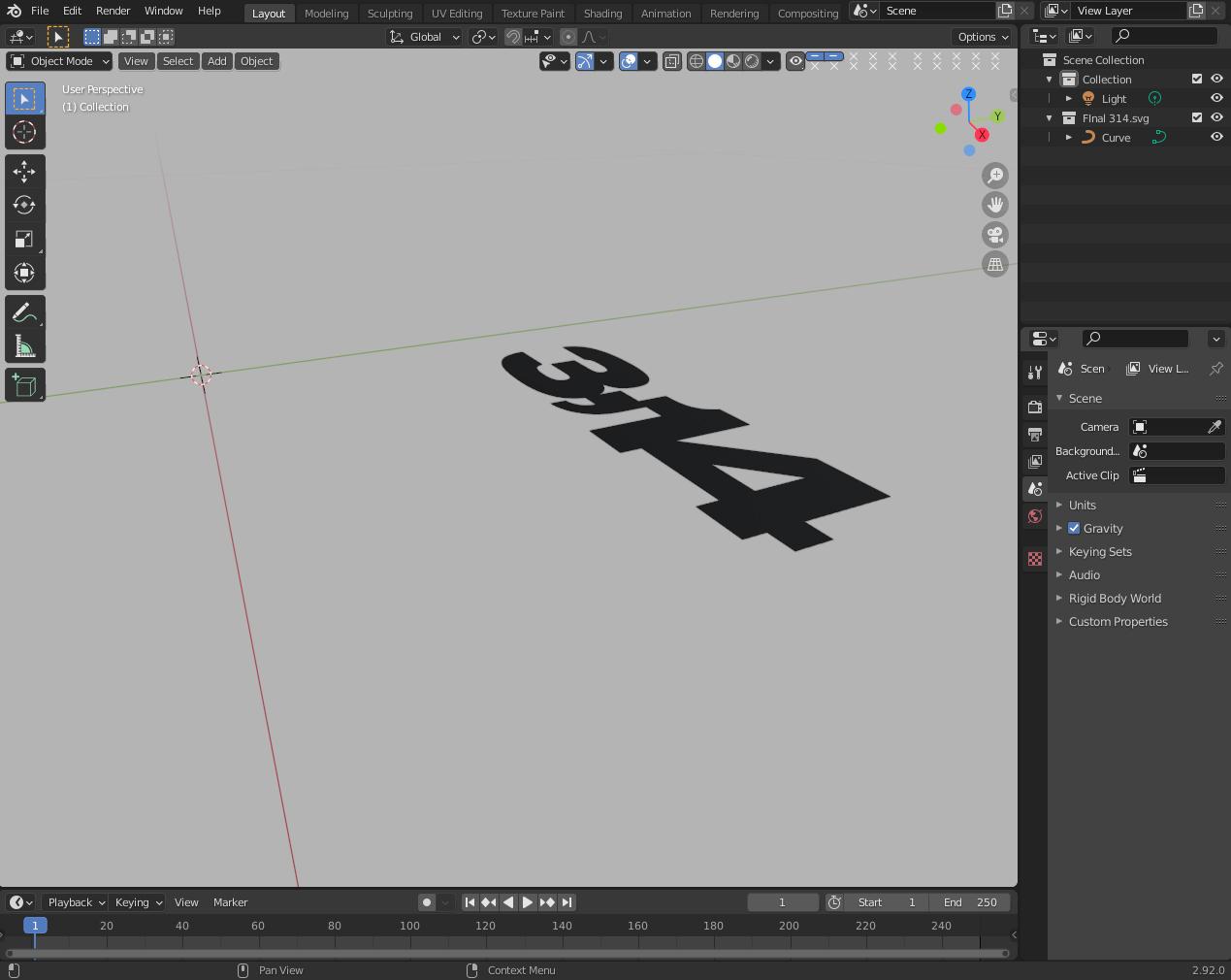
Task: Select the Rotate tool
Action: [x=24, y=206]
